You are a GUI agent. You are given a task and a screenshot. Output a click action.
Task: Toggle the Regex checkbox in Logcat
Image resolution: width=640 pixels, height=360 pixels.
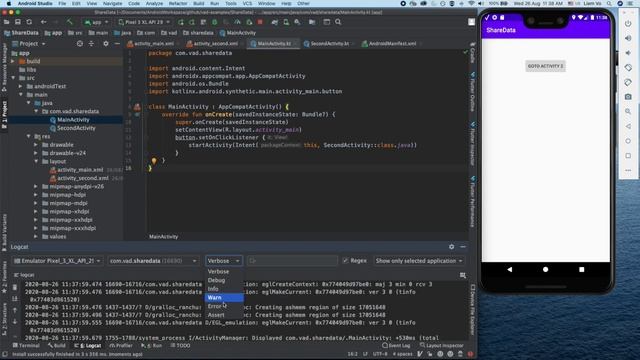coord(346,260)
